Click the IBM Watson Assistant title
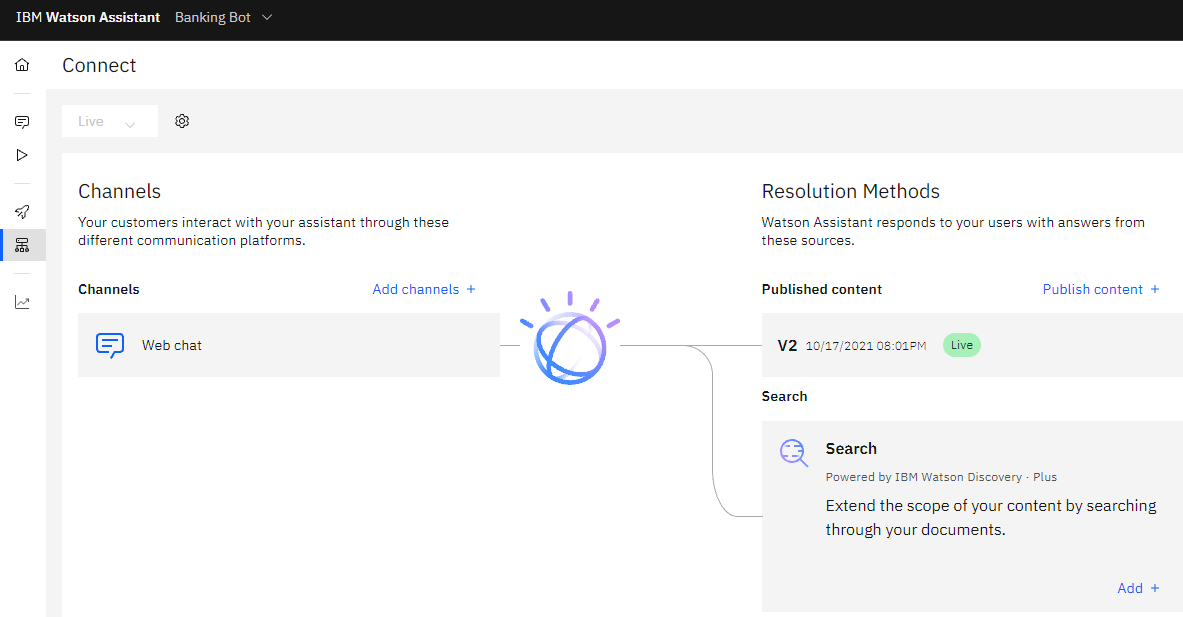The image size is (1183, 617). (x=88, y=17)
